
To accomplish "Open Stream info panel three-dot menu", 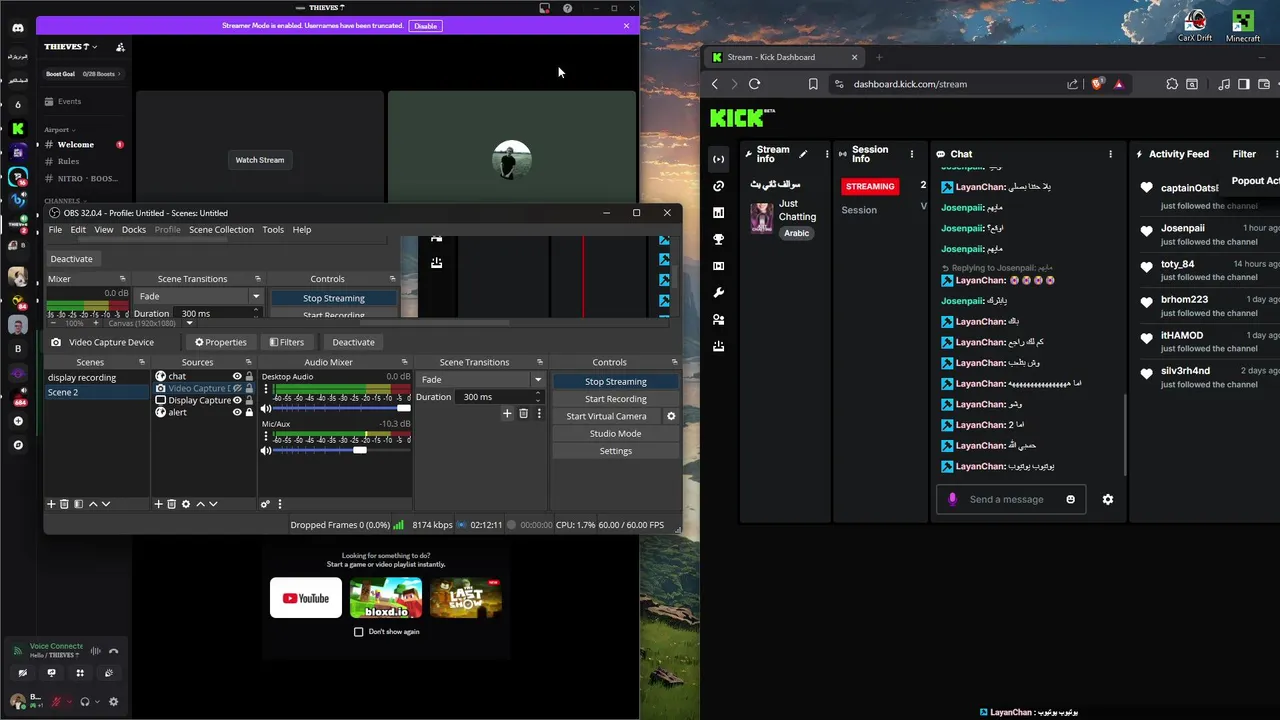I will (827, 154).
